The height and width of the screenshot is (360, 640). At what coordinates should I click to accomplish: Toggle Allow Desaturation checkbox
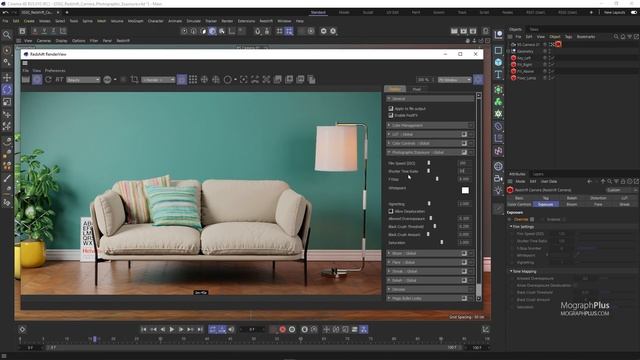click(x=391, y=211)
